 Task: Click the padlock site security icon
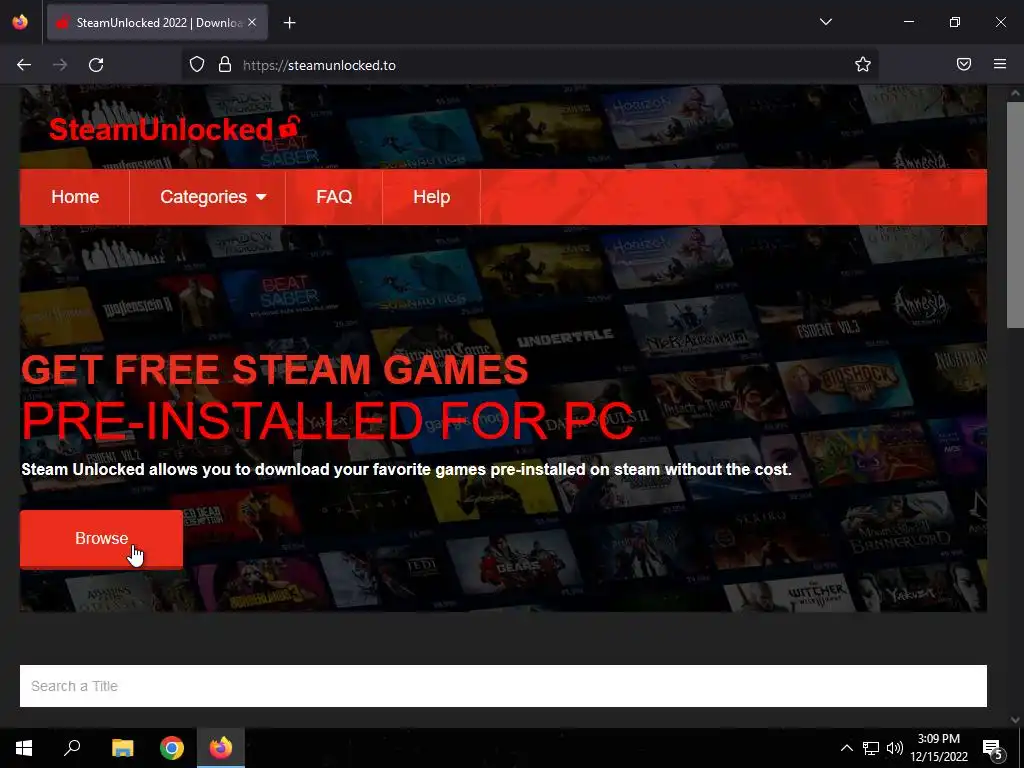tap(225, 65)
